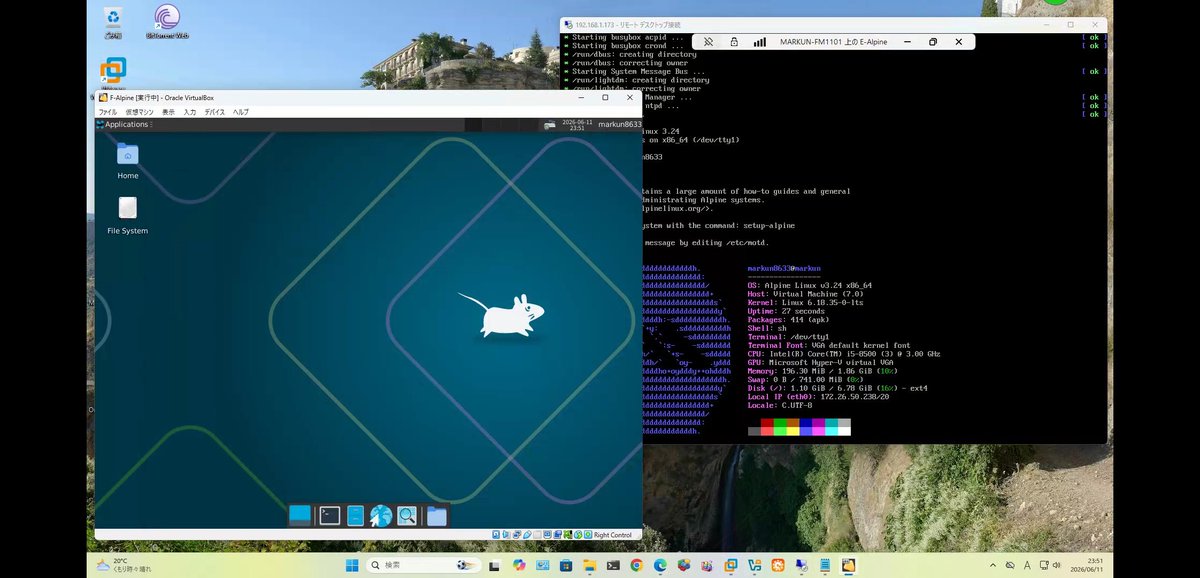
Task: Open the weather widget showing 20°C
Action: [124, 565]
